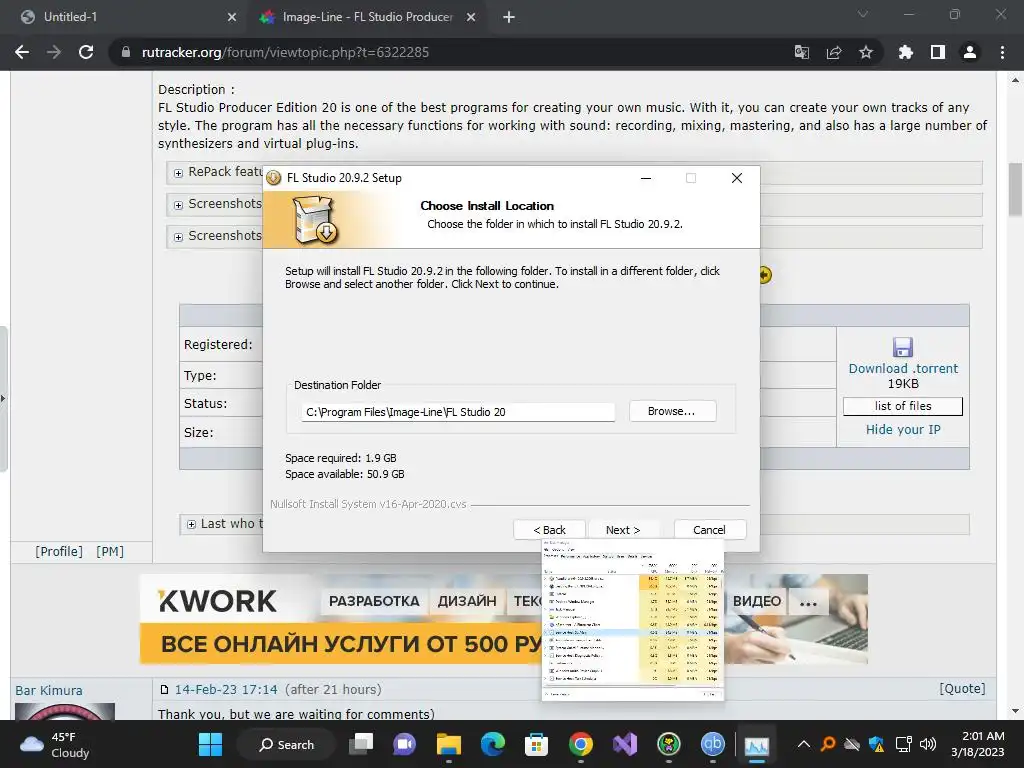Launch Microsoft Edge from taskbar
This screenshot has height=768, width=1024.
(492, 744)
